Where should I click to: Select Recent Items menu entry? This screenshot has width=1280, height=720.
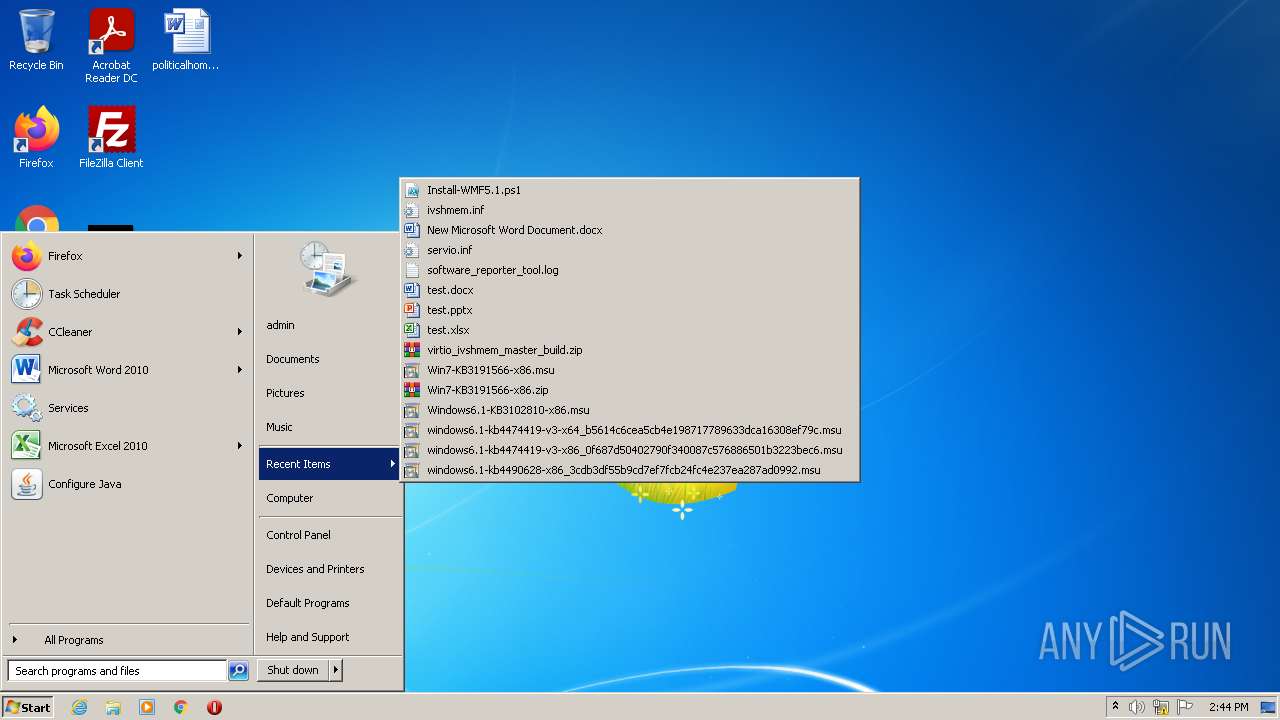pyautogui.click(x=329, y=464)
